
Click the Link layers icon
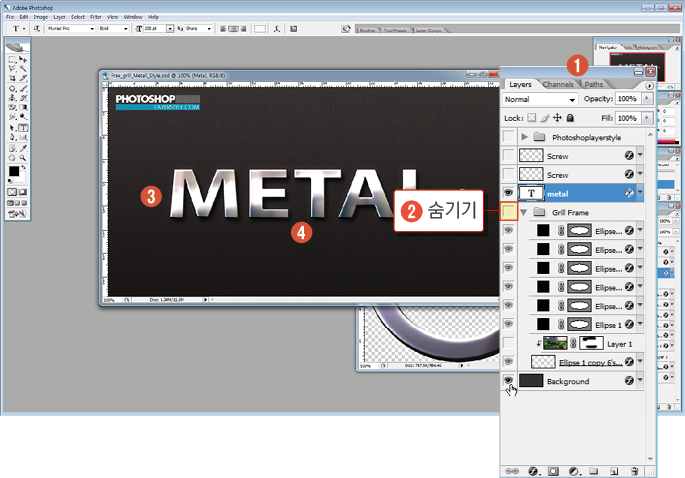tap(512, 471)
